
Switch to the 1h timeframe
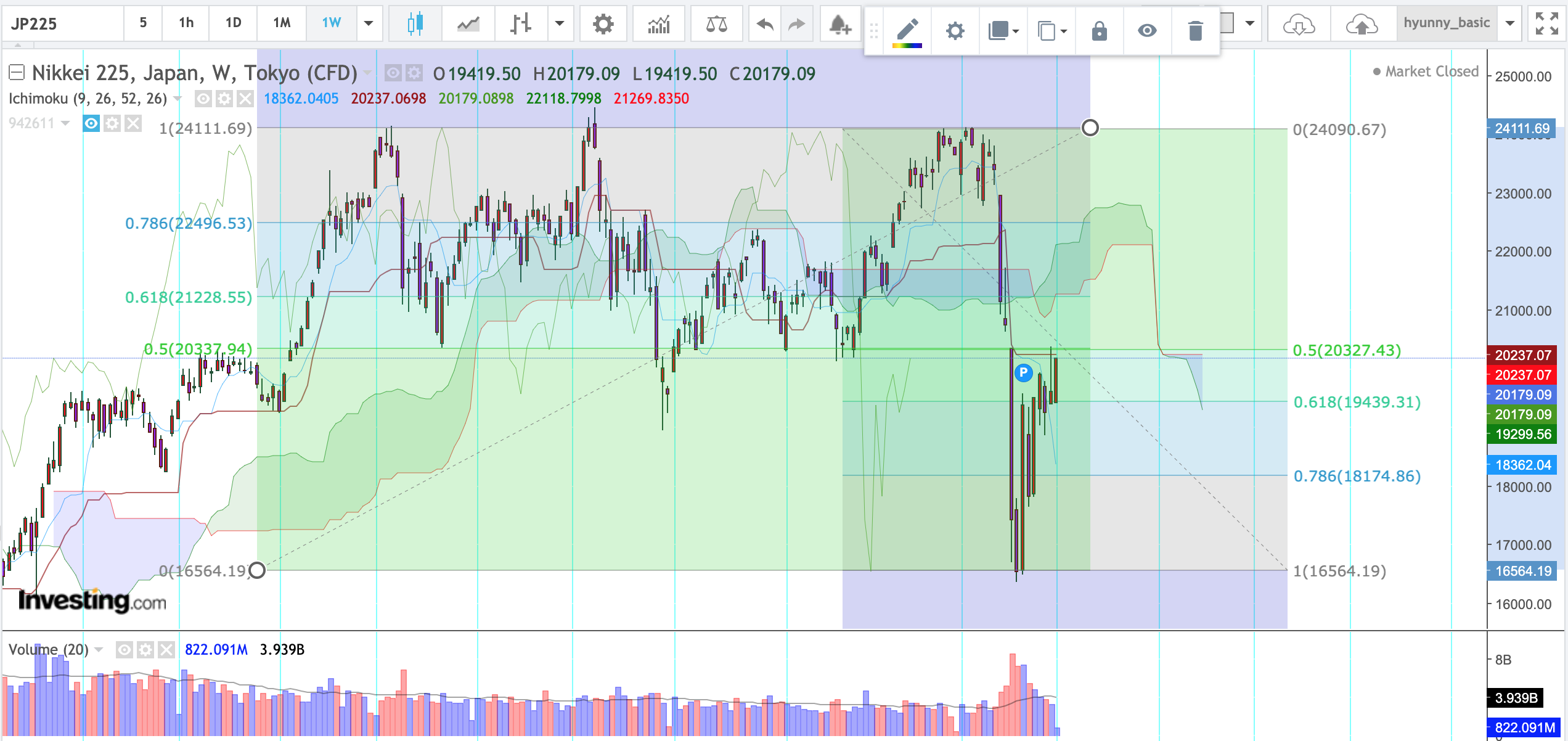186,23
